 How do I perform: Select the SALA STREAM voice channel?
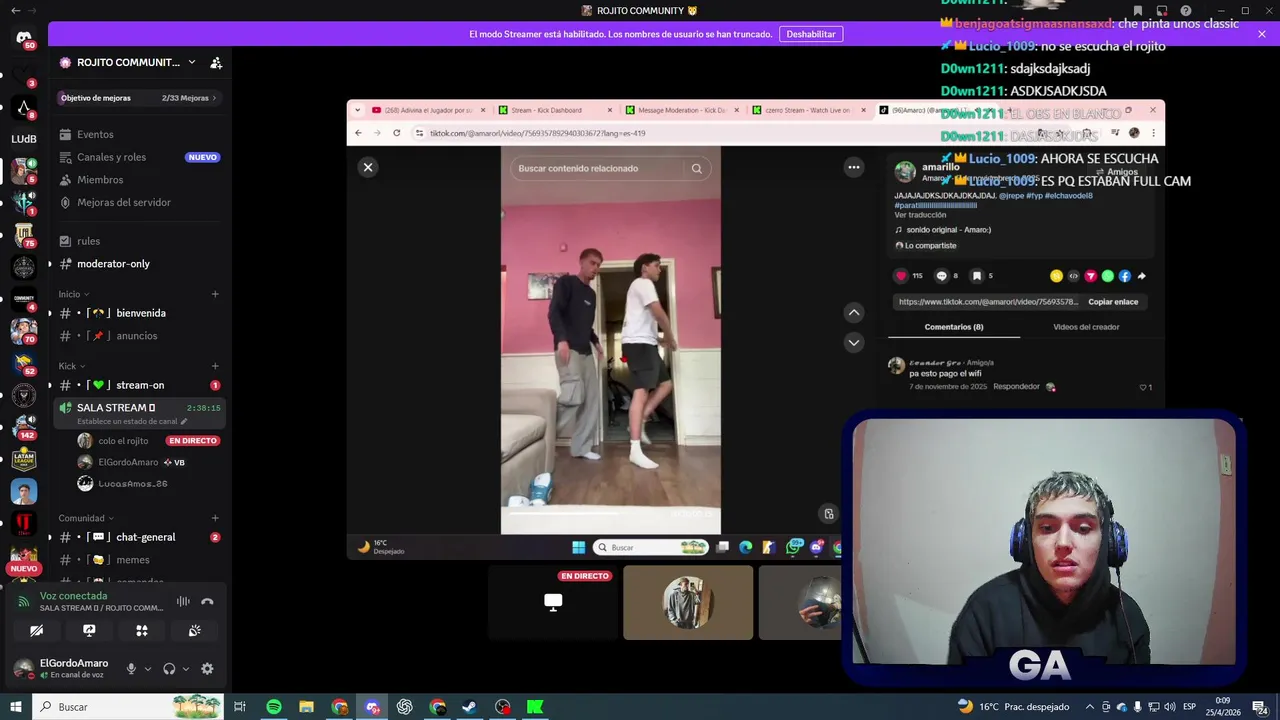pyautogui.click(x=140, y=413)
